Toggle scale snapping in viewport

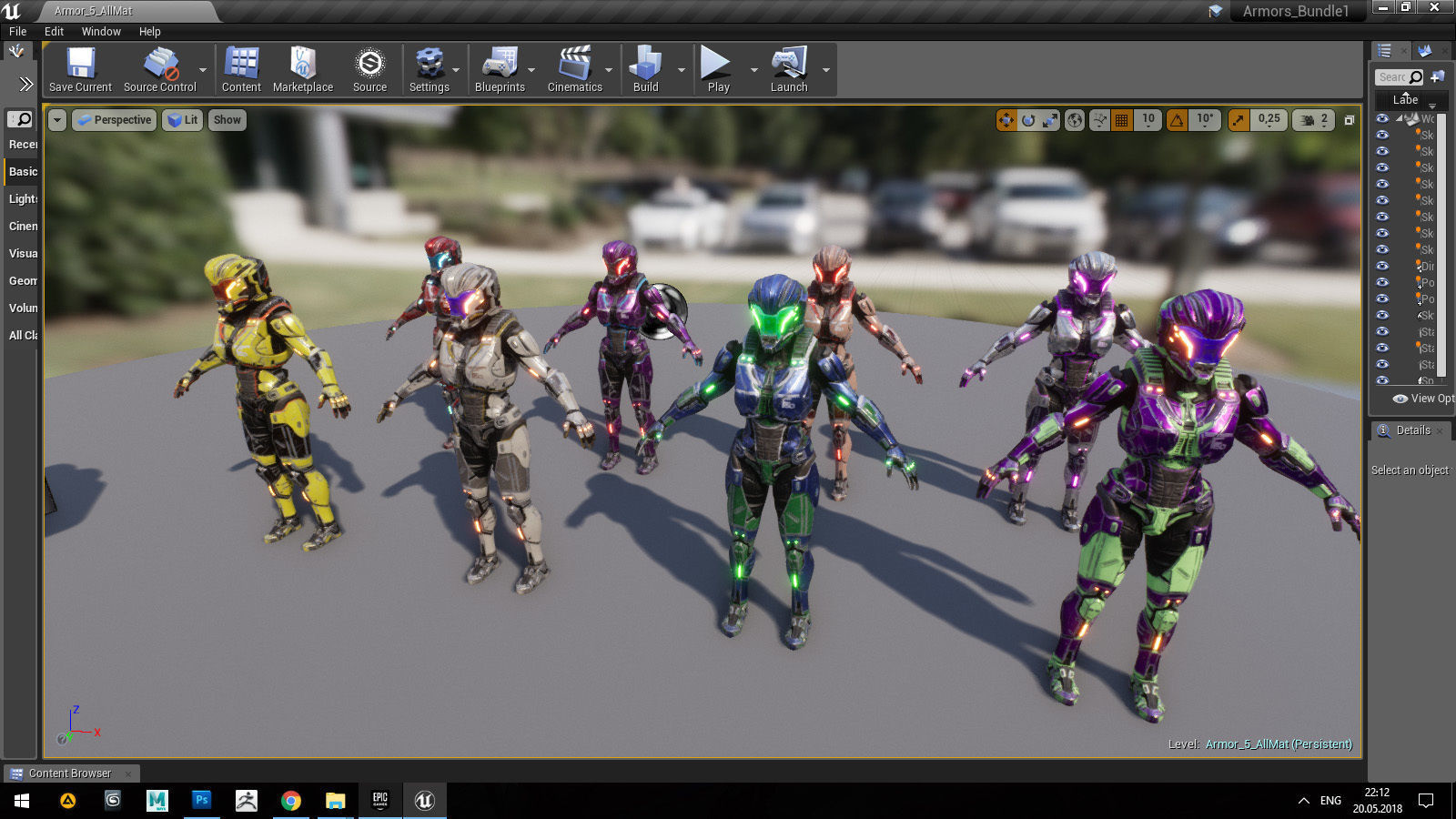1239,120
